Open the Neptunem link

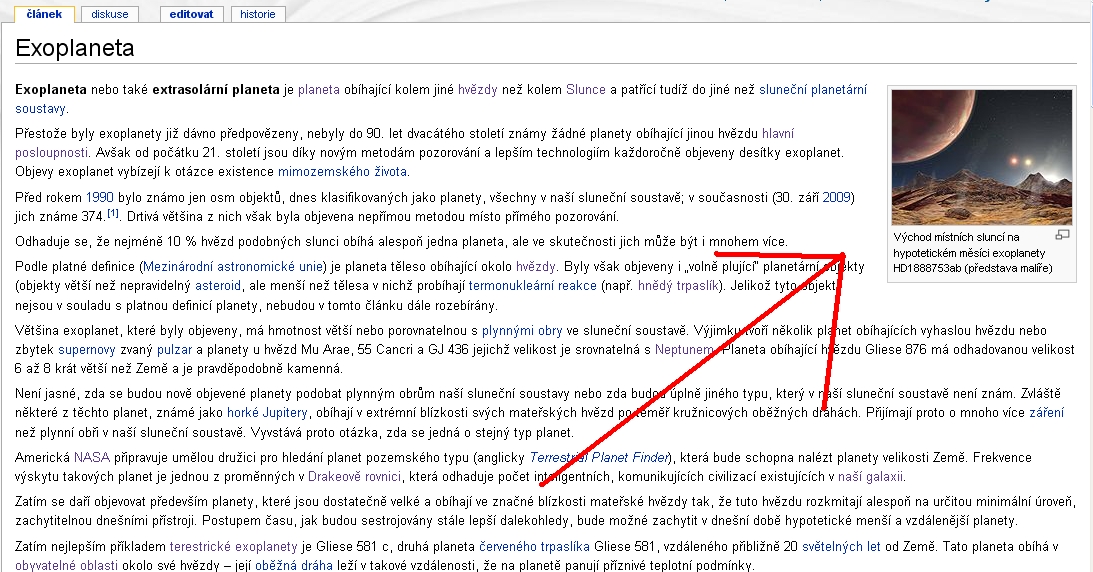click(x=684, y=350)
